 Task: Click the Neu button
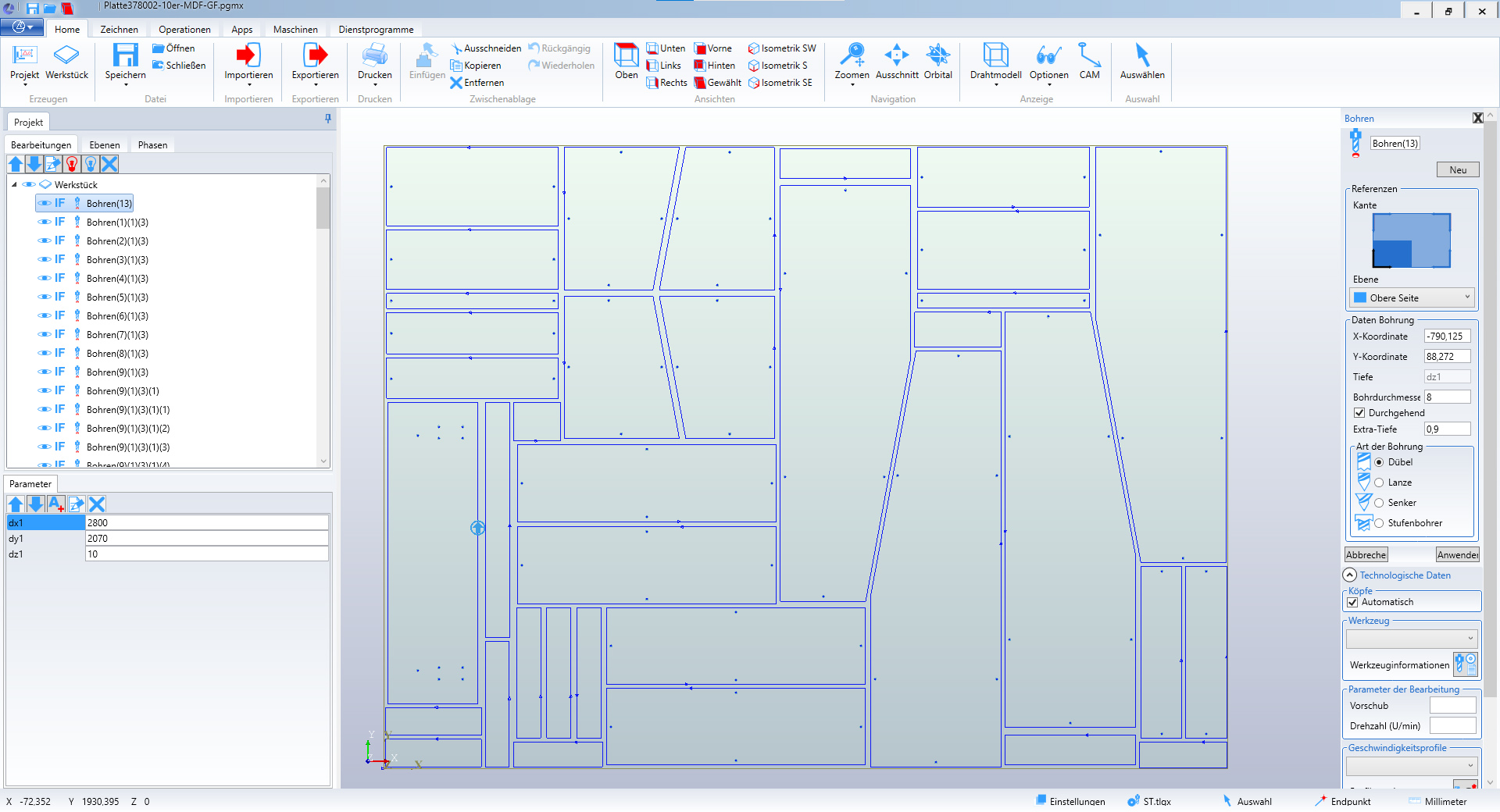pos(1458,170)
